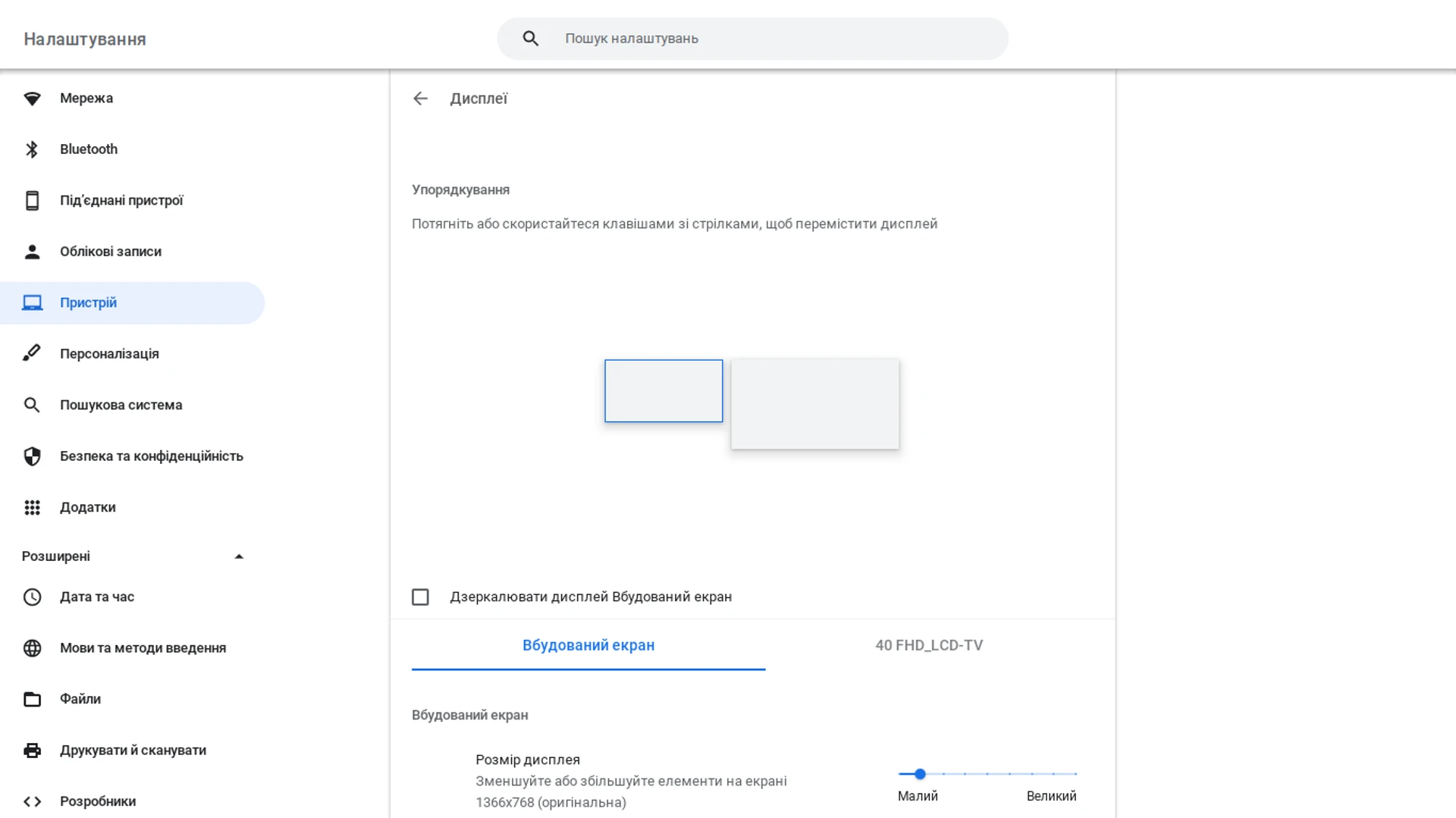Select the built-in display rectangle in arrangement
The image size is (1456, 818).
[663, 390]
